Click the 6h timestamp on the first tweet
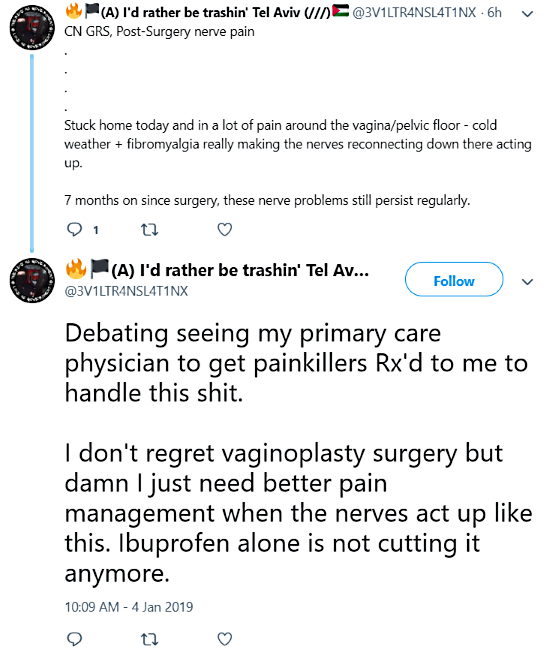This screenshot has height=650, width=544. [x=494, y=12]
